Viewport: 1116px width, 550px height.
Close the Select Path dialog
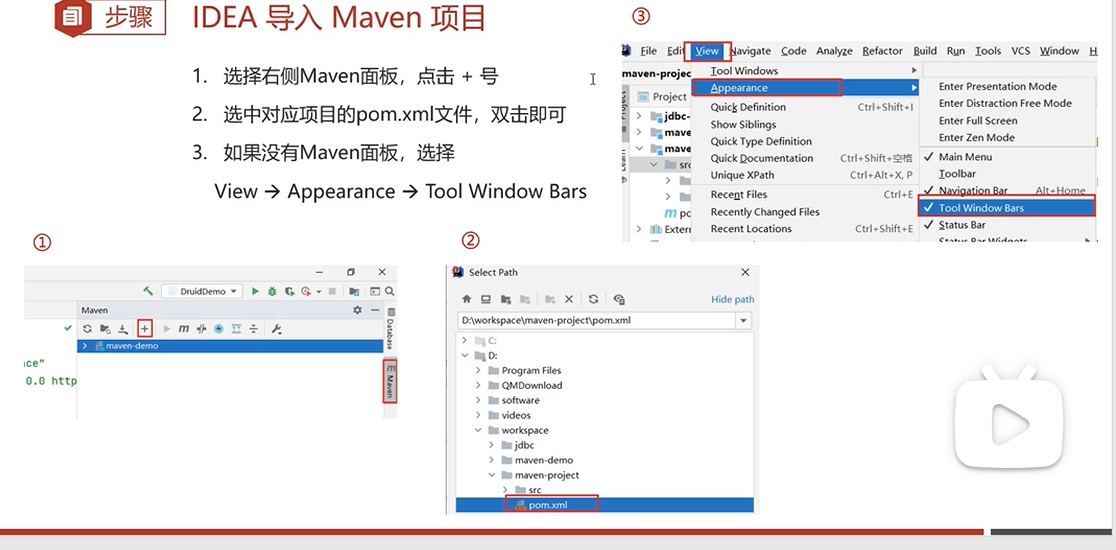click(x=745, y=273)
